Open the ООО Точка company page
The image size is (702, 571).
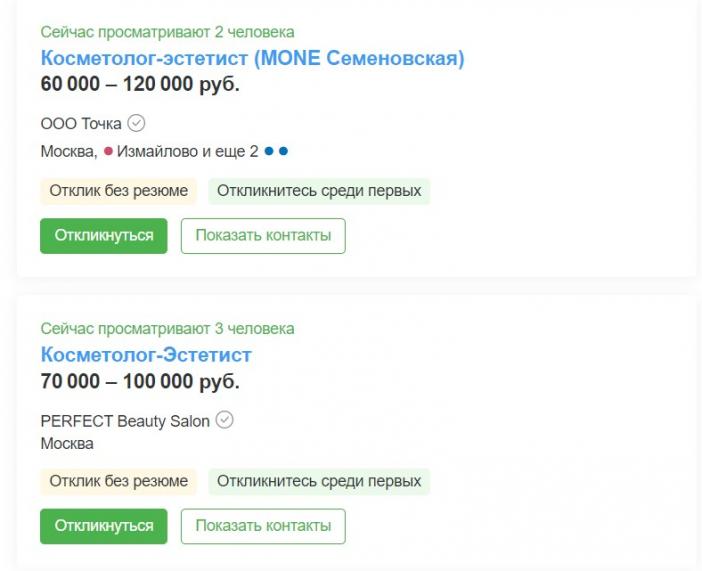(x=81, y=124)
